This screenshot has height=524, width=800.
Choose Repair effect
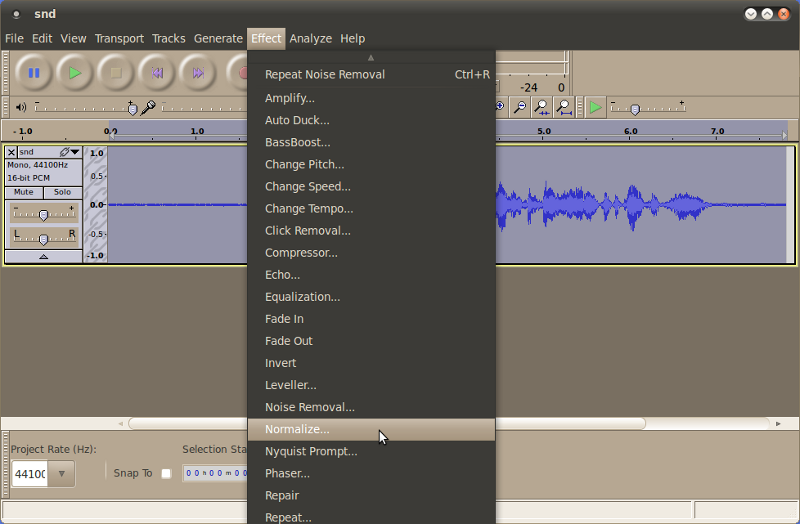[x=371, y=495]
